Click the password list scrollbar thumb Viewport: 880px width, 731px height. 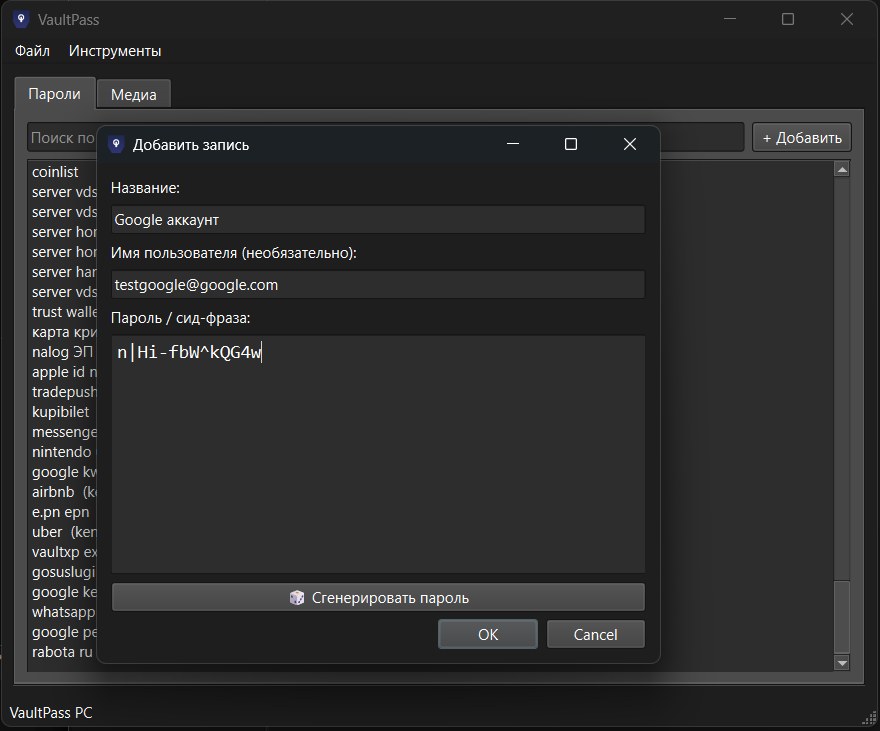tap(841, 617)
